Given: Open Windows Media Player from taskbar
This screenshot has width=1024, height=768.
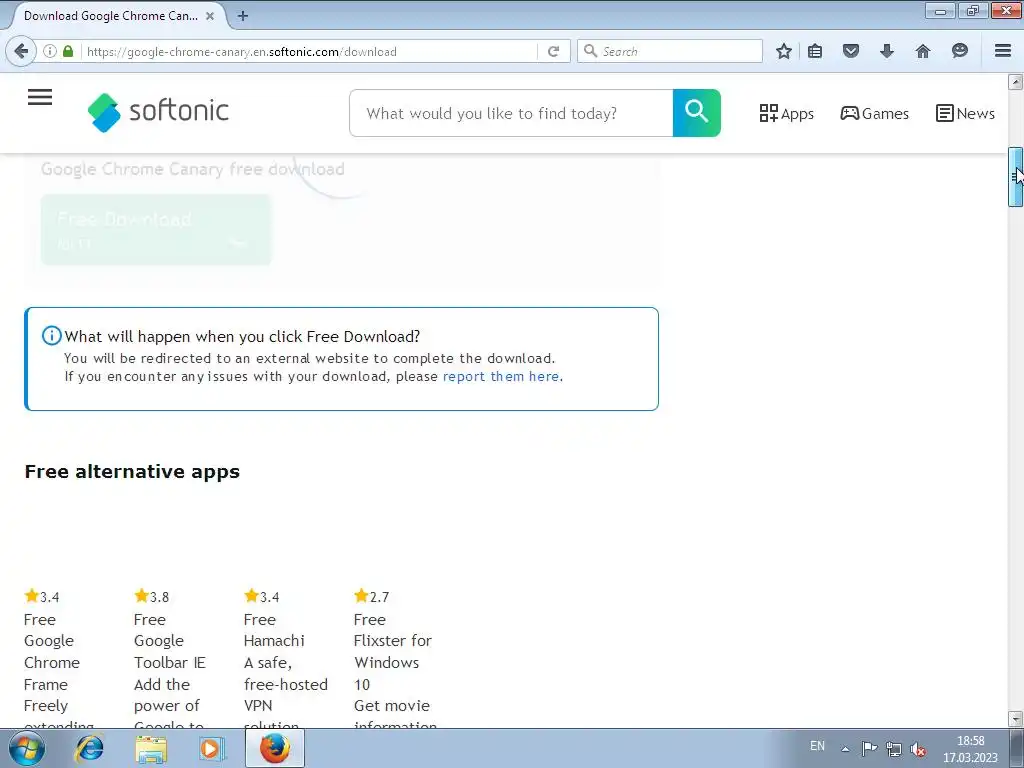Looking at the screenshot, I should (212, 749).
